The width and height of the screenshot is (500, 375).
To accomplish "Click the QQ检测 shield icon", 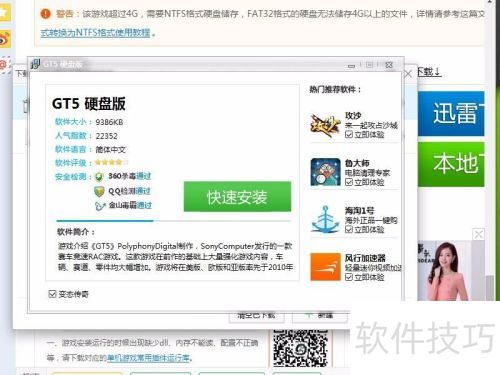I will click(x=99, y=191).
